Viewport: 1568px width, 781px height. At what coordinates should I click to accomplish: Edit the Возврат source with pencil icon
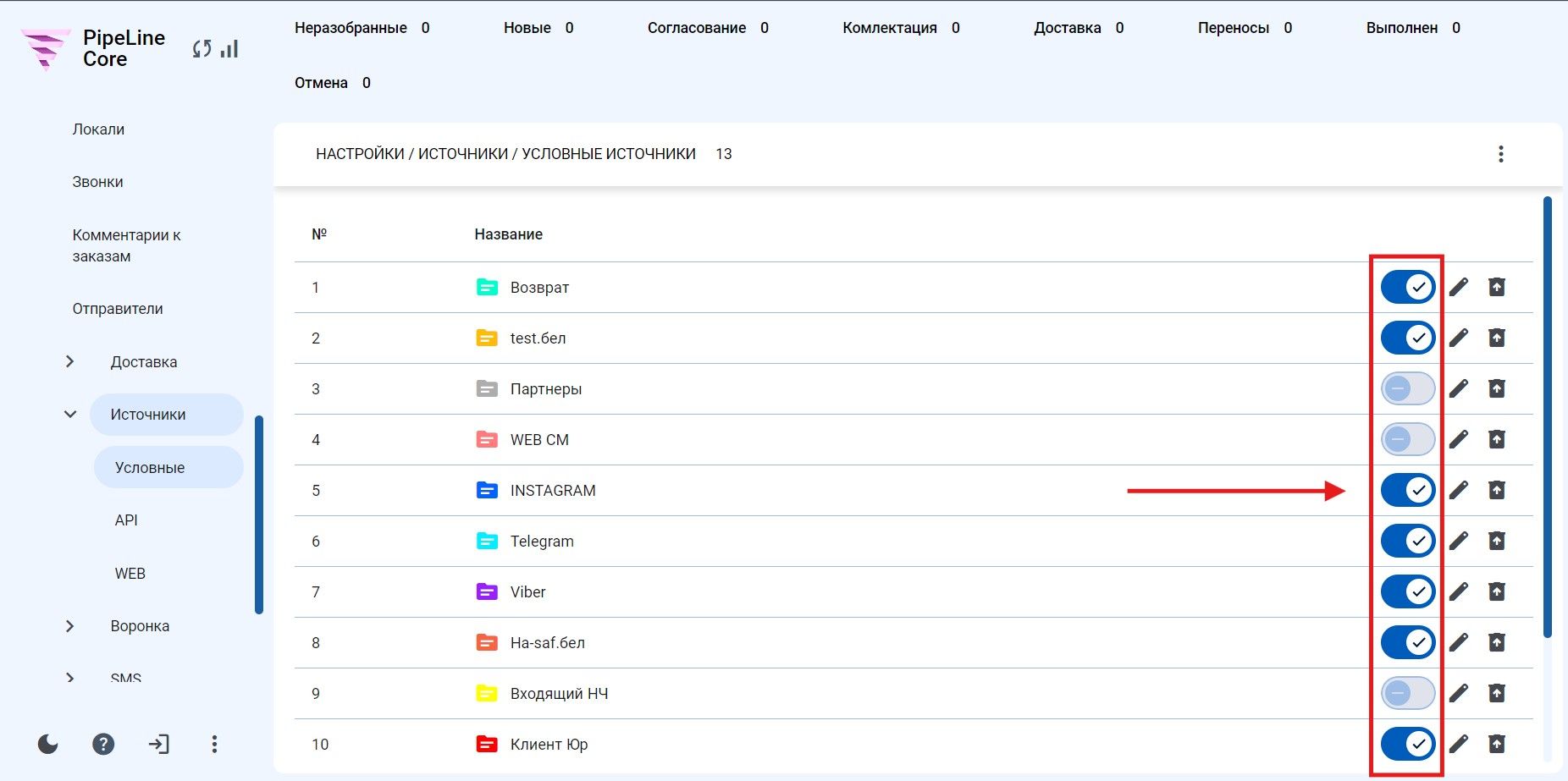point(1459,288)
